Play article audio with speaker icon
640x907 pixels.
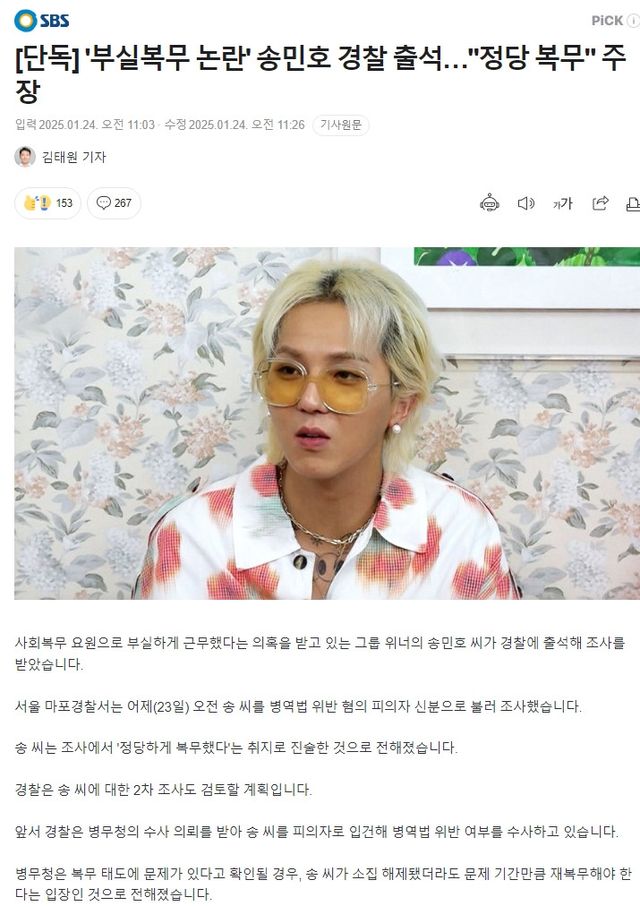[525, 203]
